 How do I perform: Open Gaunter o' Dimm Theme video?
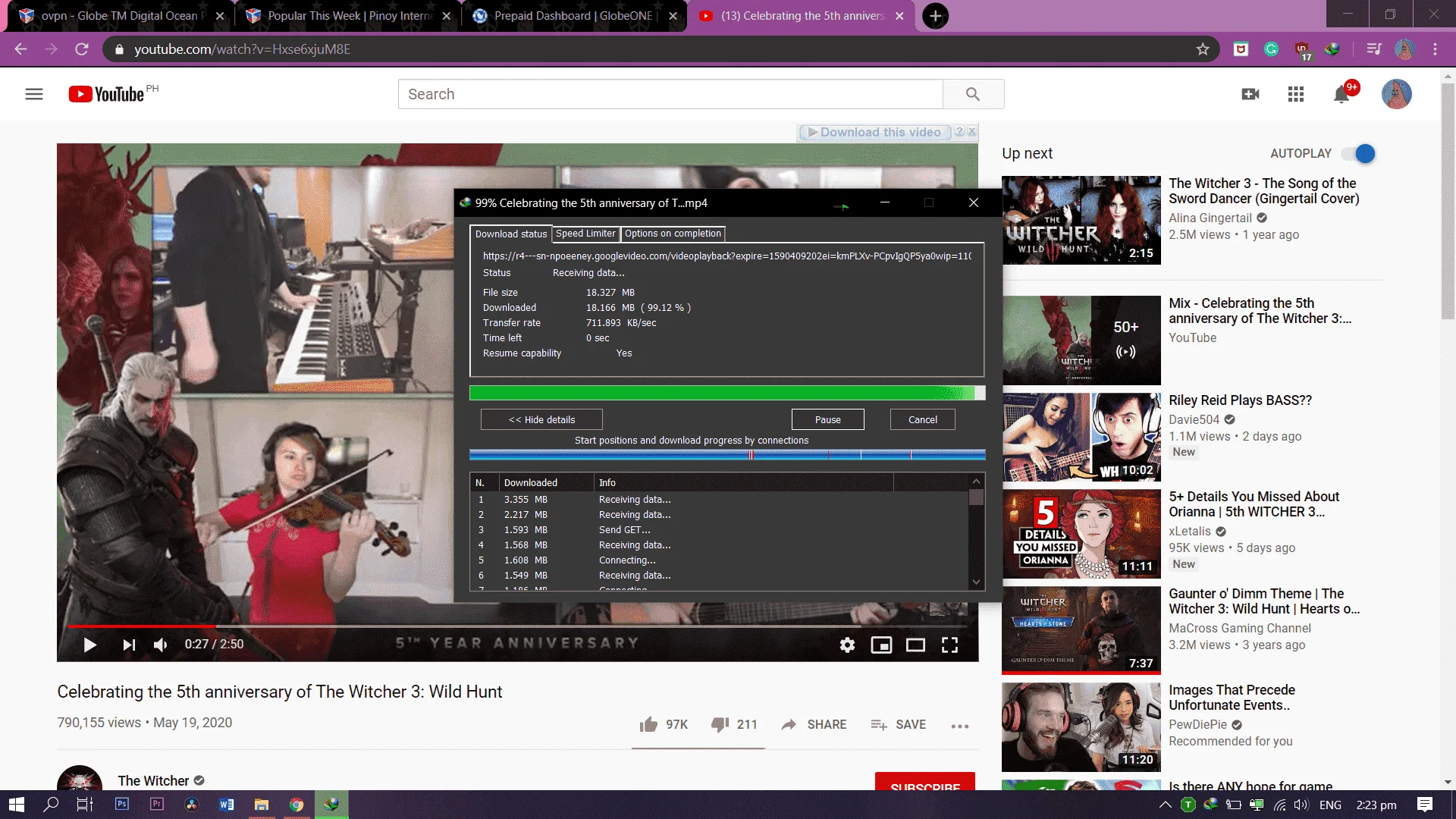(x=1264, y=601)
